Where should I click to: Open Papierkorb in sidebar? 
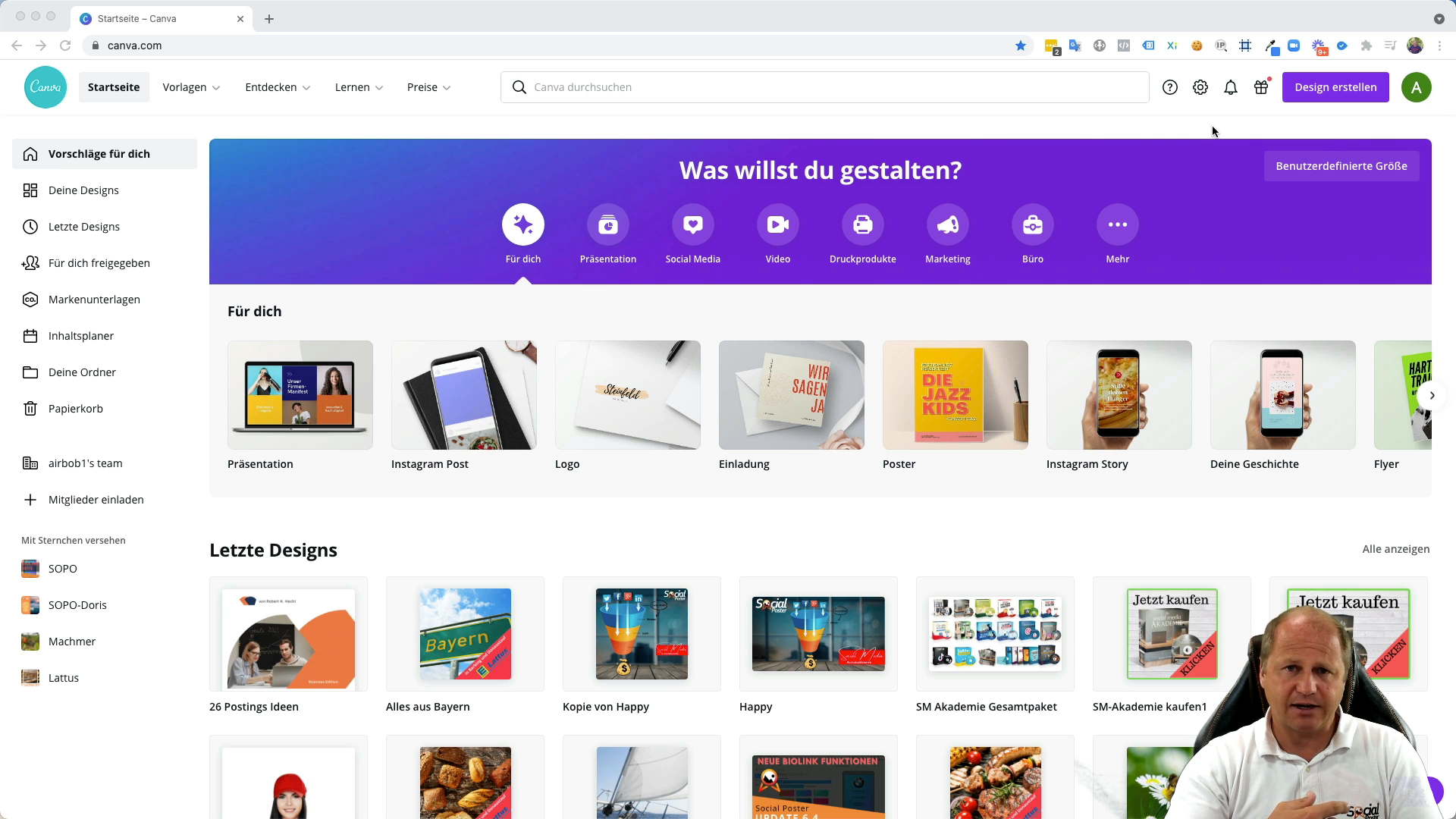tap(105, 409)
